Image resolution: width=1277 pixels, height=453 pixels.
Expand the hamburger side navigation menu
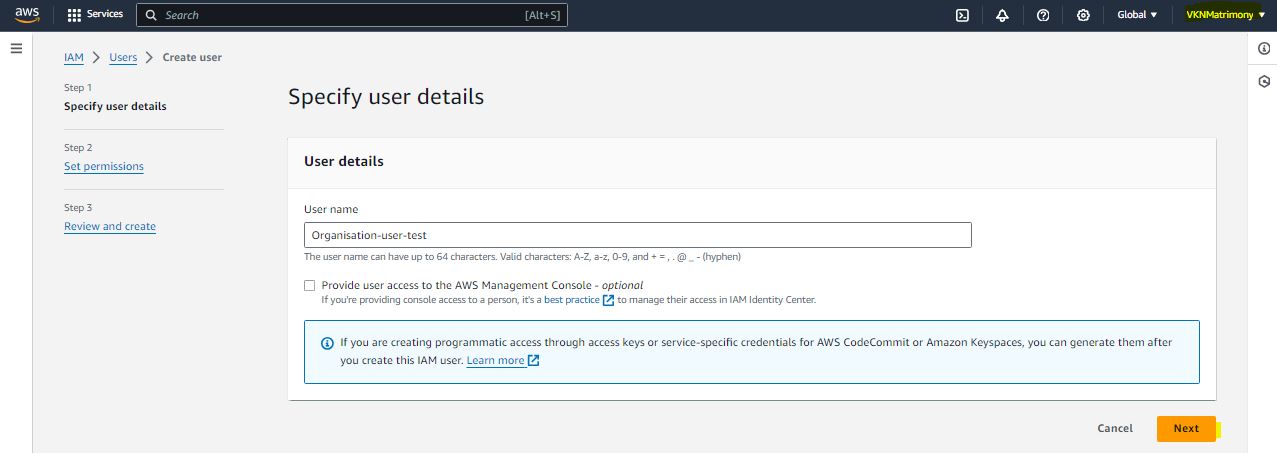pyautogui.click(x=16, y=48)
